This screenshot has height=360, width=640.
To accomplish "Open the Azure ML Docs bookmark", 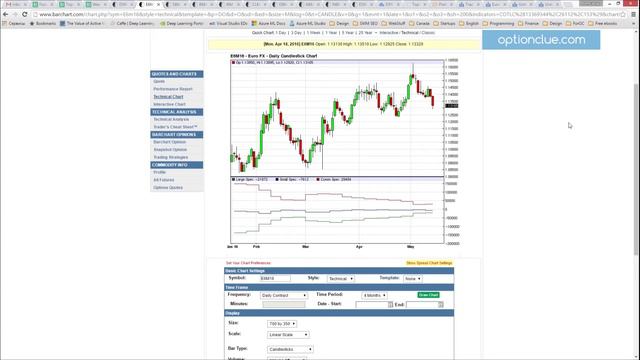I will pyautogui.click(x=269, y=24).
